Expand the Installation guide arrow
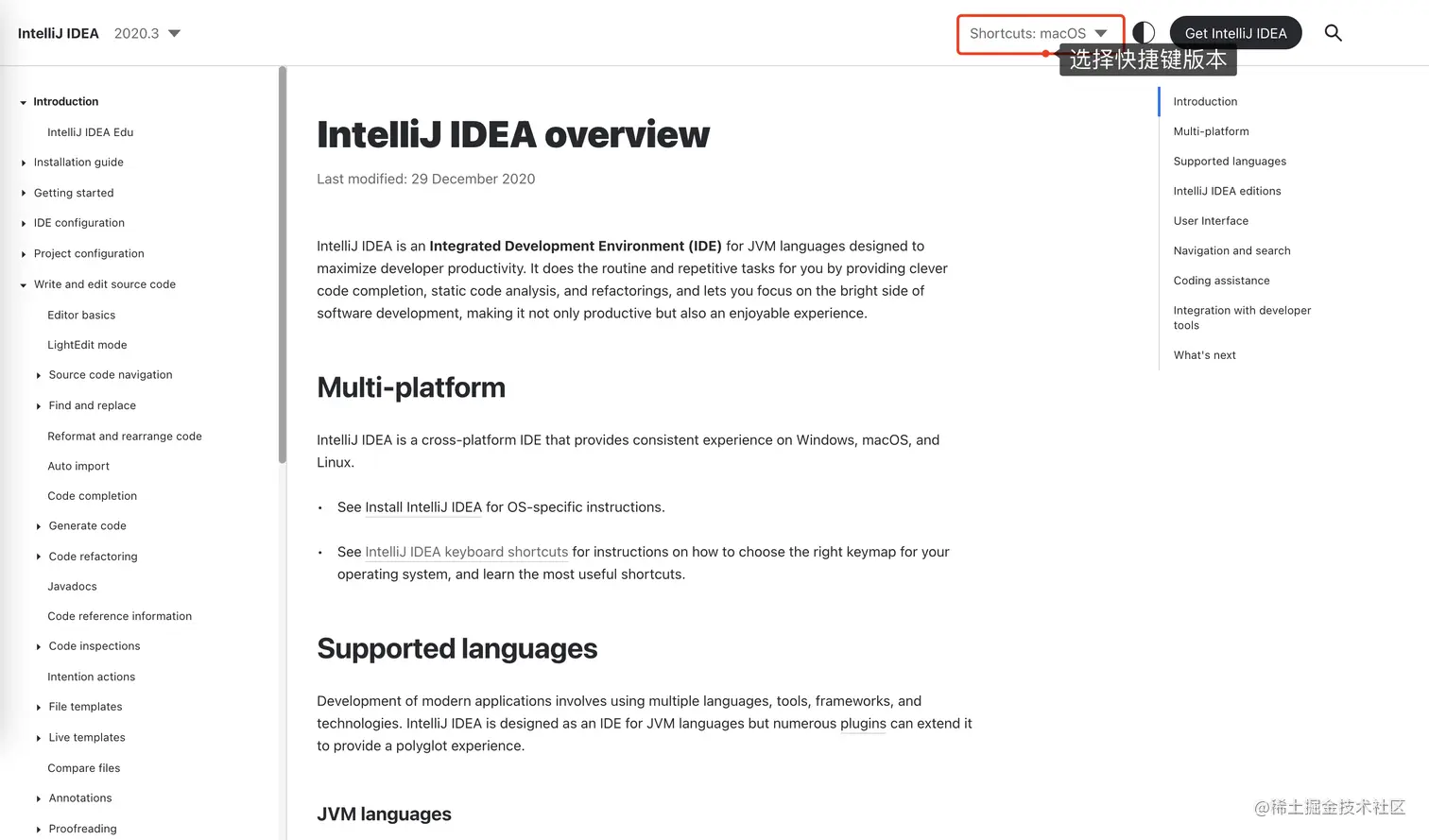1429x840 pixels. (x=23, y=163)
